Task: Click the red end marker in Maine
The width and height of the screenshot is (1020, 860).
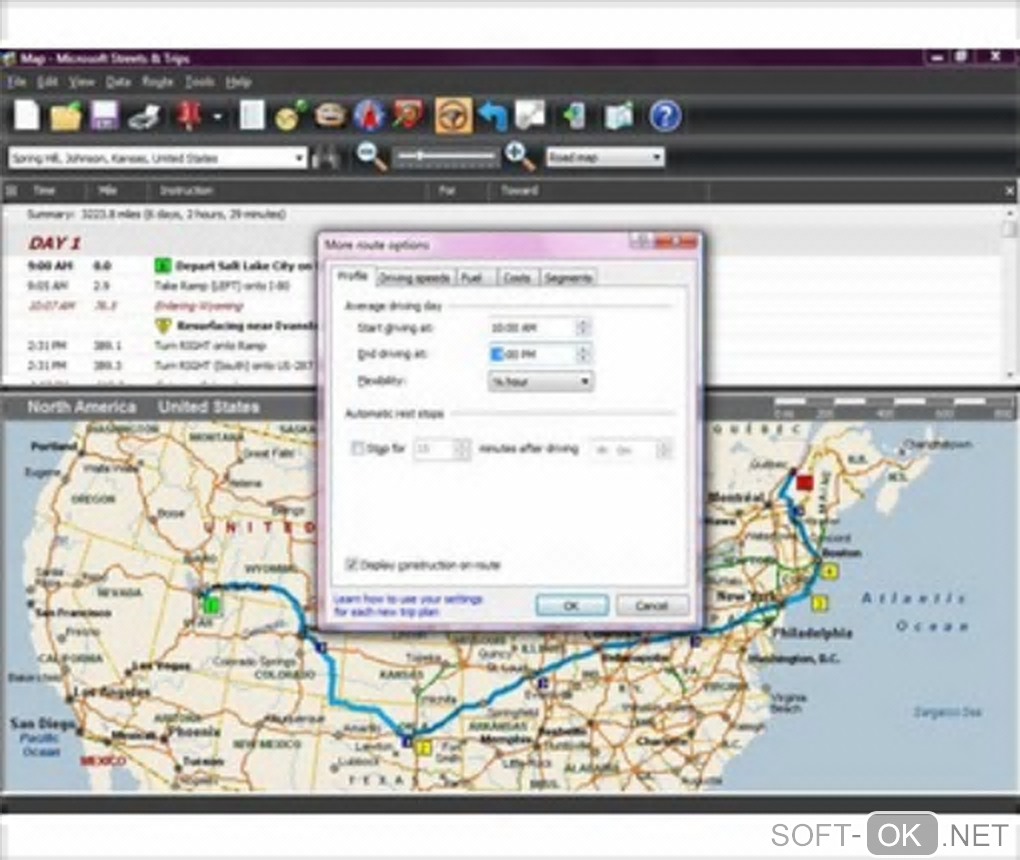Action: pyautogui.click(x=805, y=483)
